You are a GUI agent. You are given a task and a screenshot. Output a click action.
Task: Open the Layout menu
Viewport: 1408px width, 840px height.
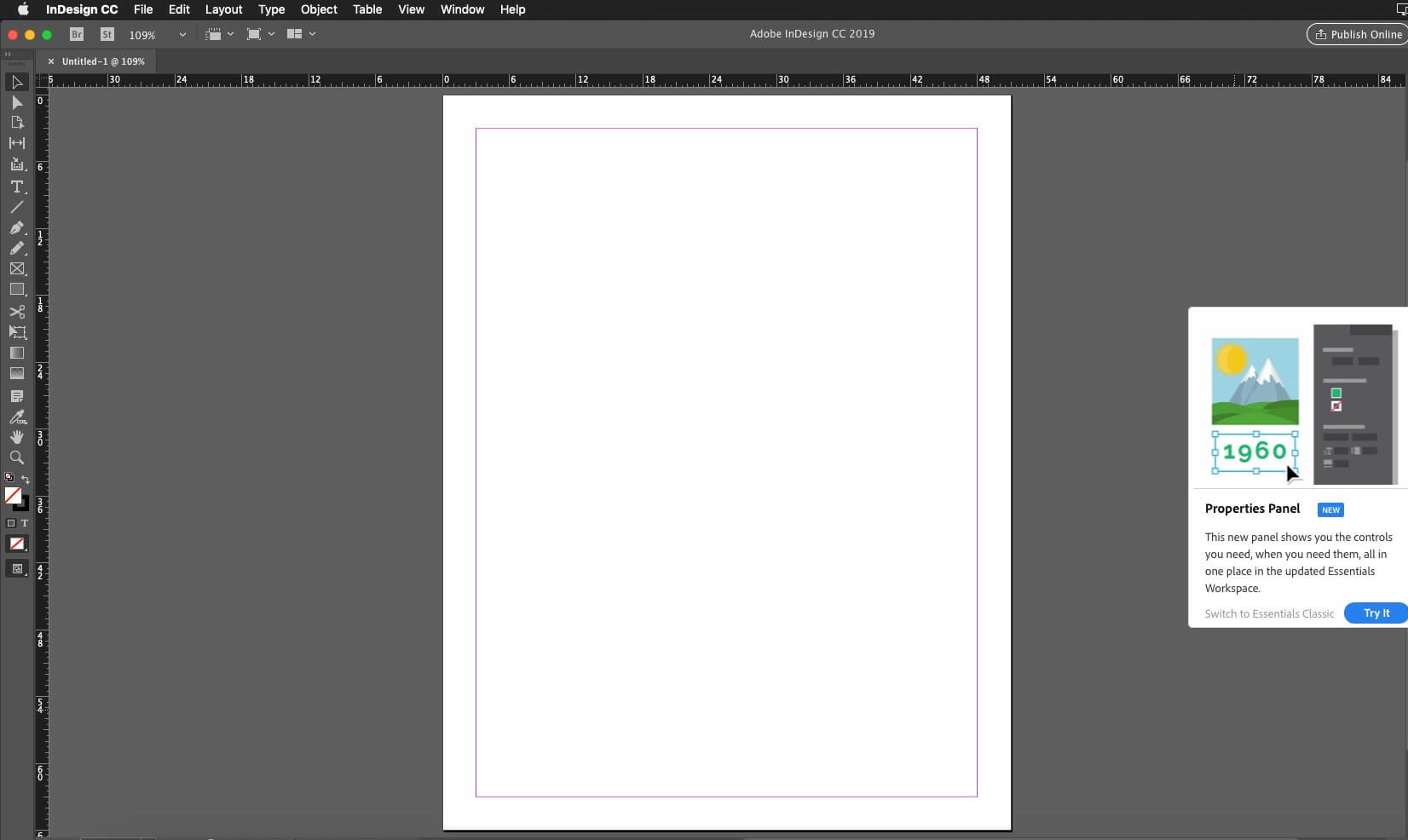click(223, 9)
